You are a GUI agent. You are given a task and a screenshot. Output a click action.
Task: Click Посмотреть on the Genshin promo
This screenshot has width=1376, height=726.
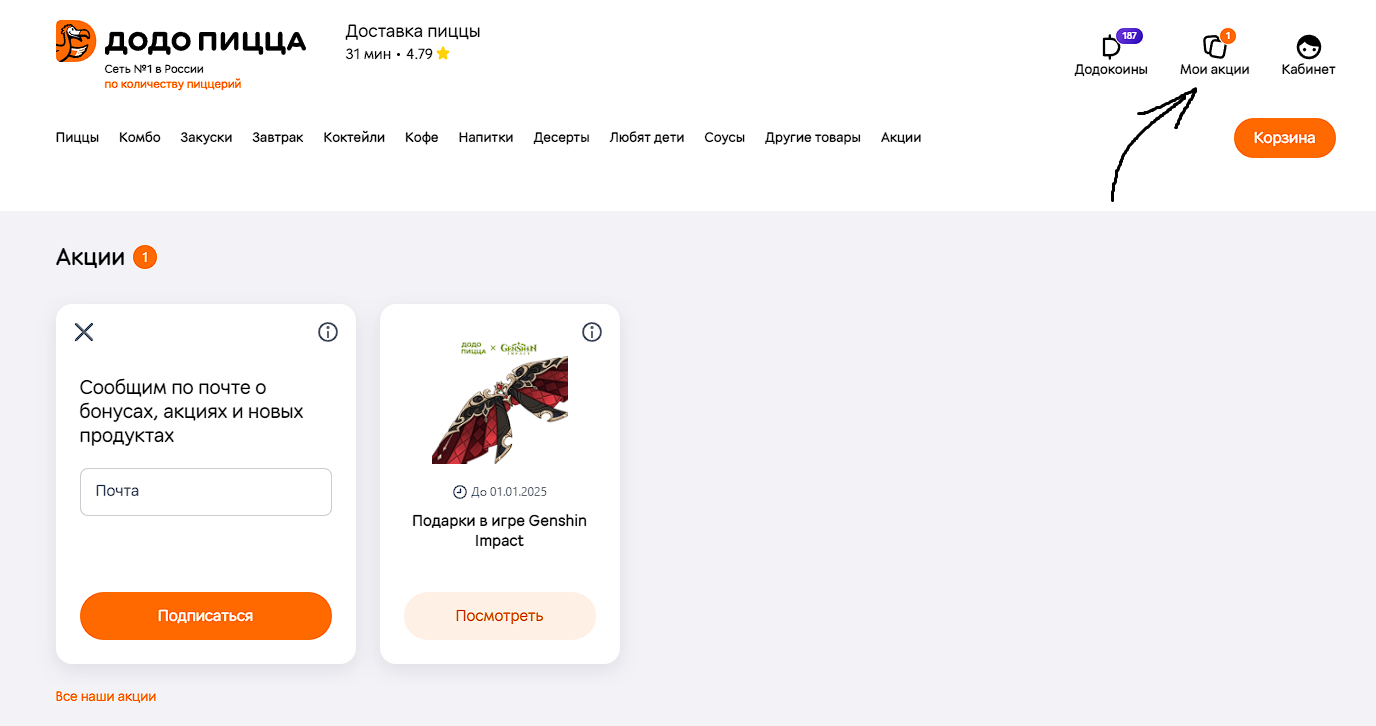(500, 616)
